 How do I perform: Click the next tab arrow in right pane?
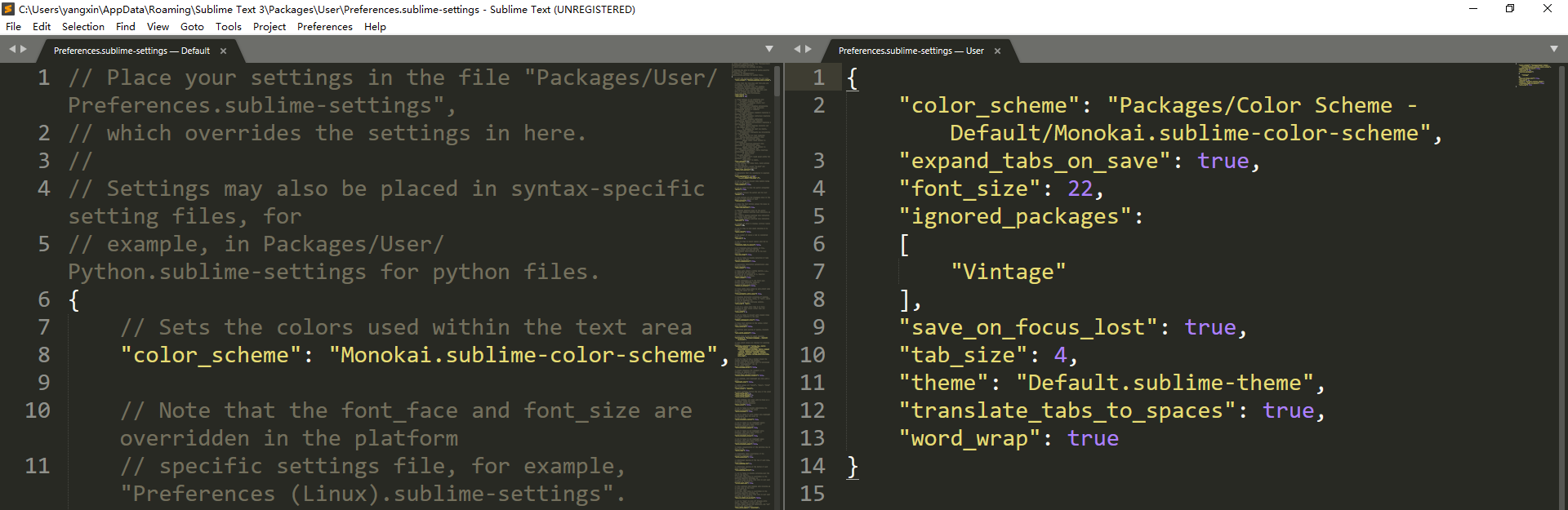pos(808,50)
